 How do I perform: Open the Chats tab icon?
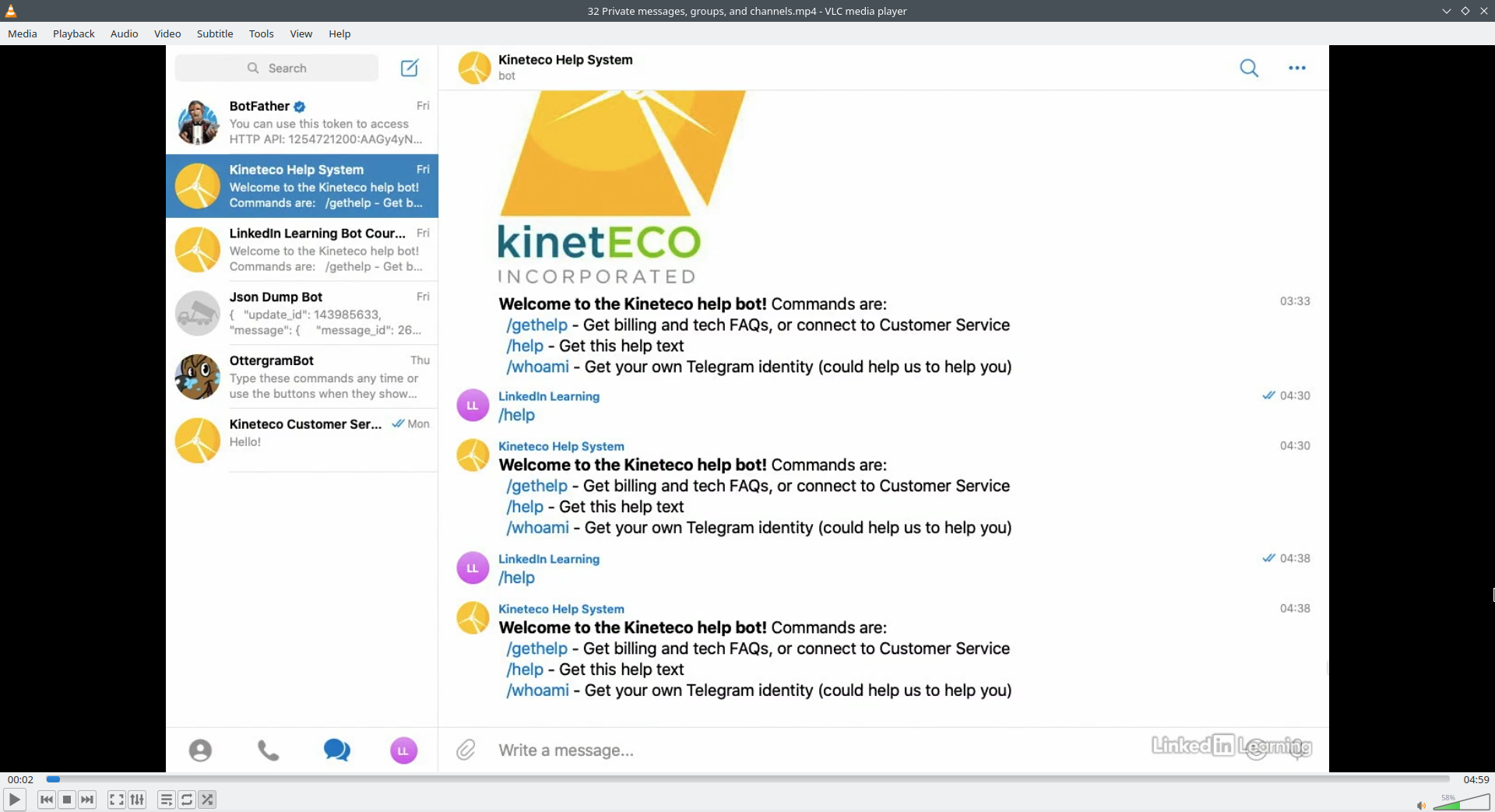tap(337, 750)
